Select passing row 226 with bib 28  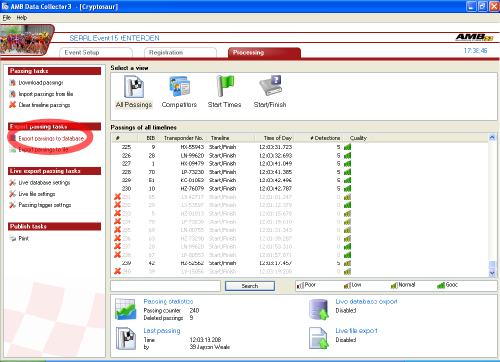point(299,155)
